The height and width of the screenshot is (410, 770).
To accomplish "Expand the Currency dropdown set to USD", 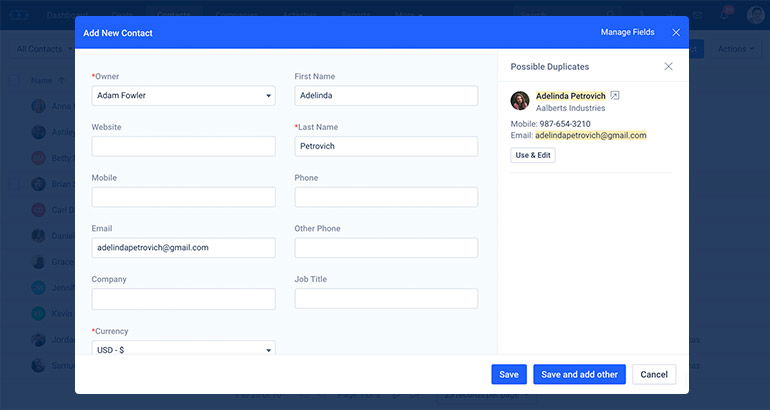I will click(x=183, y=349).
